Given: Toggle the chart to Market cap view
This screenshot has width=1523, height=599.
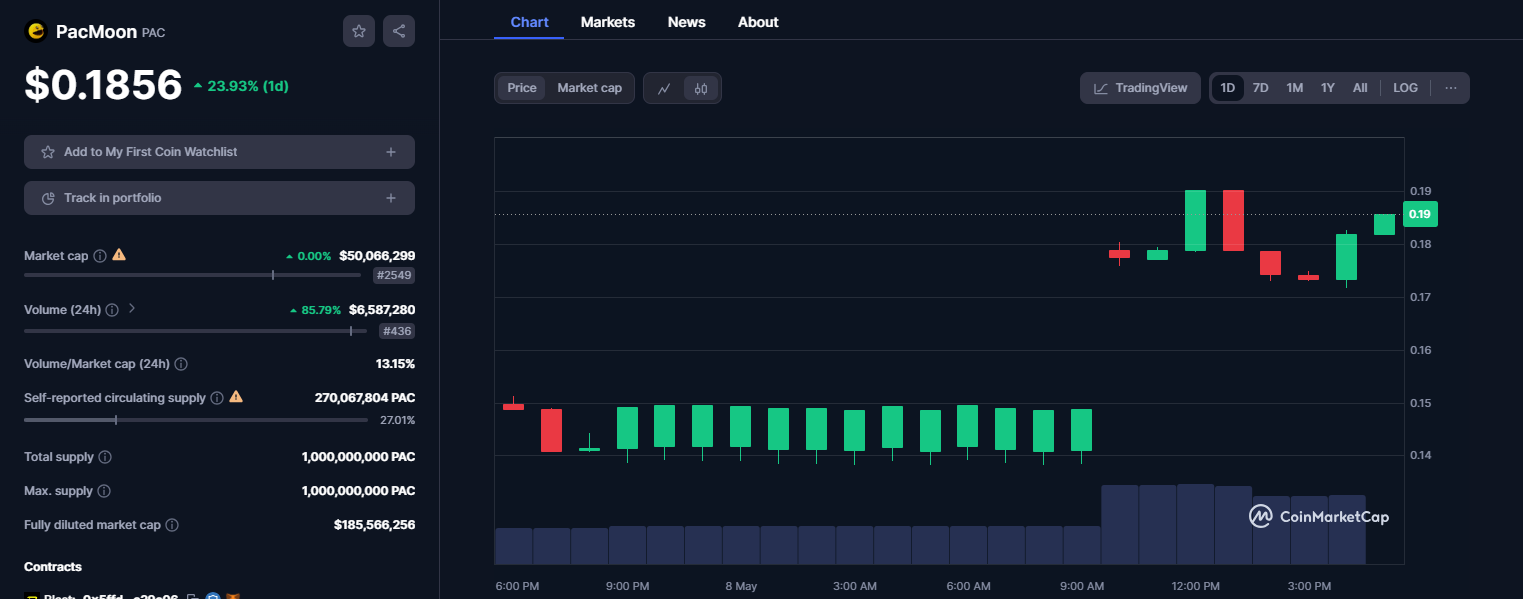Looking at the screenshot, I should (589, 88).
